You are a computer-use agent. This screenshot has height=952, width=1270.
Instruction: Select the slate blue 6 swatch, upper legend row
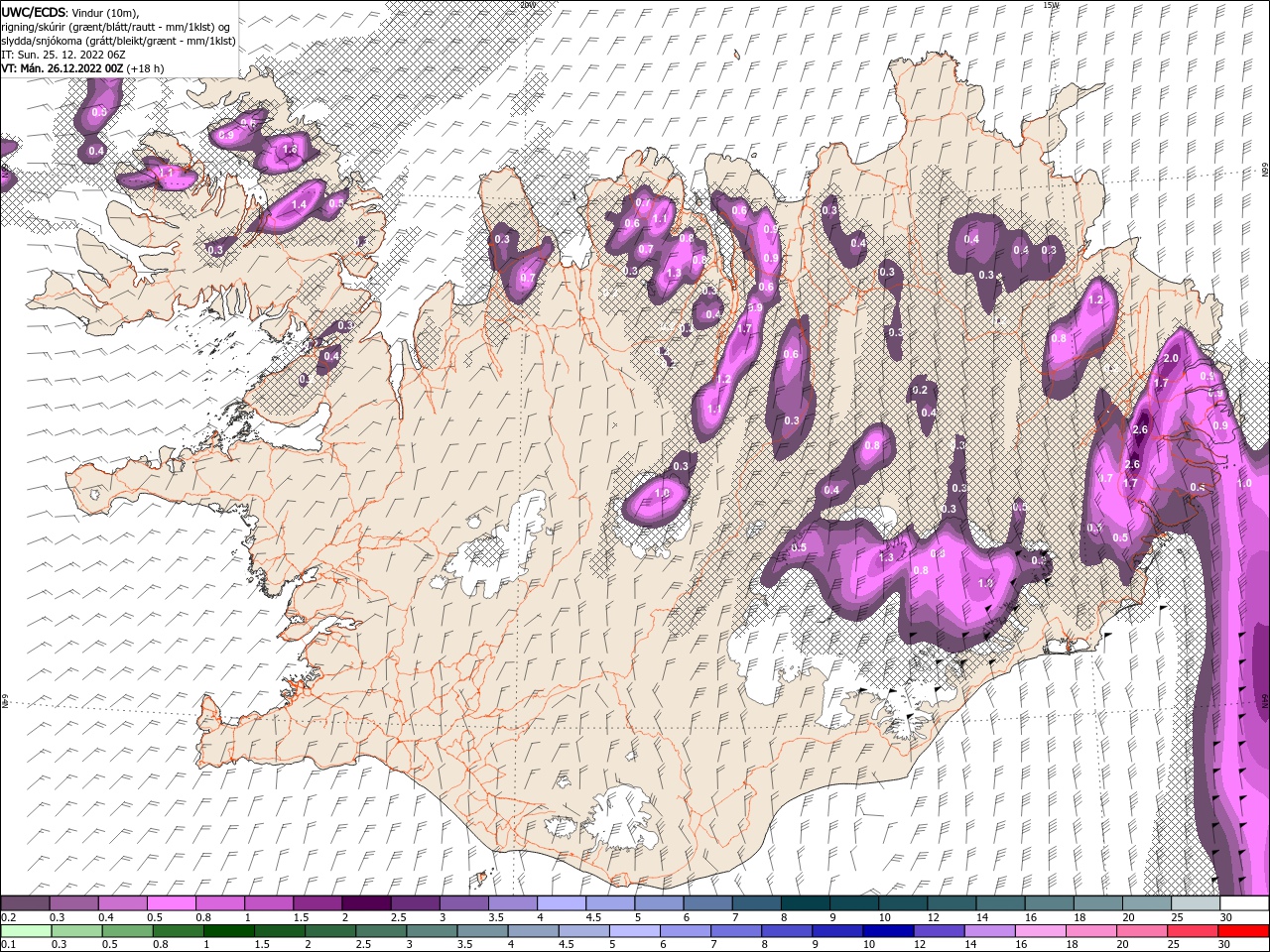tap(706, 903)
